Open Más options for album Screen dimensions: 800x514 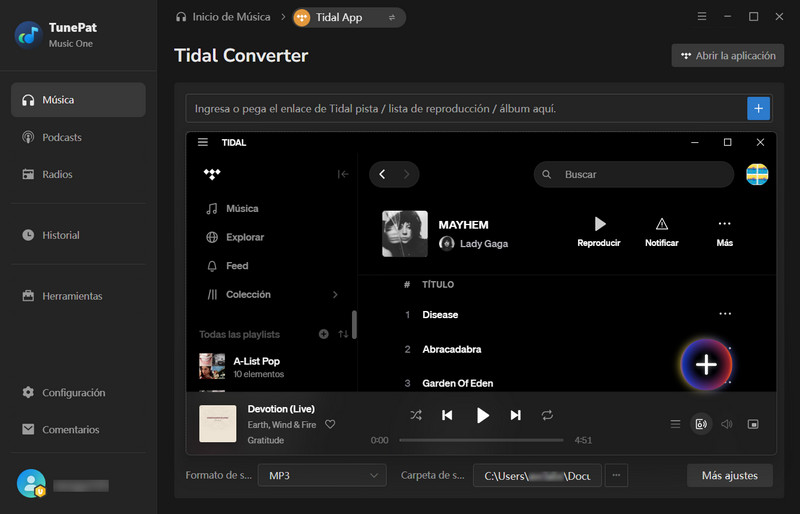[724, 232]
